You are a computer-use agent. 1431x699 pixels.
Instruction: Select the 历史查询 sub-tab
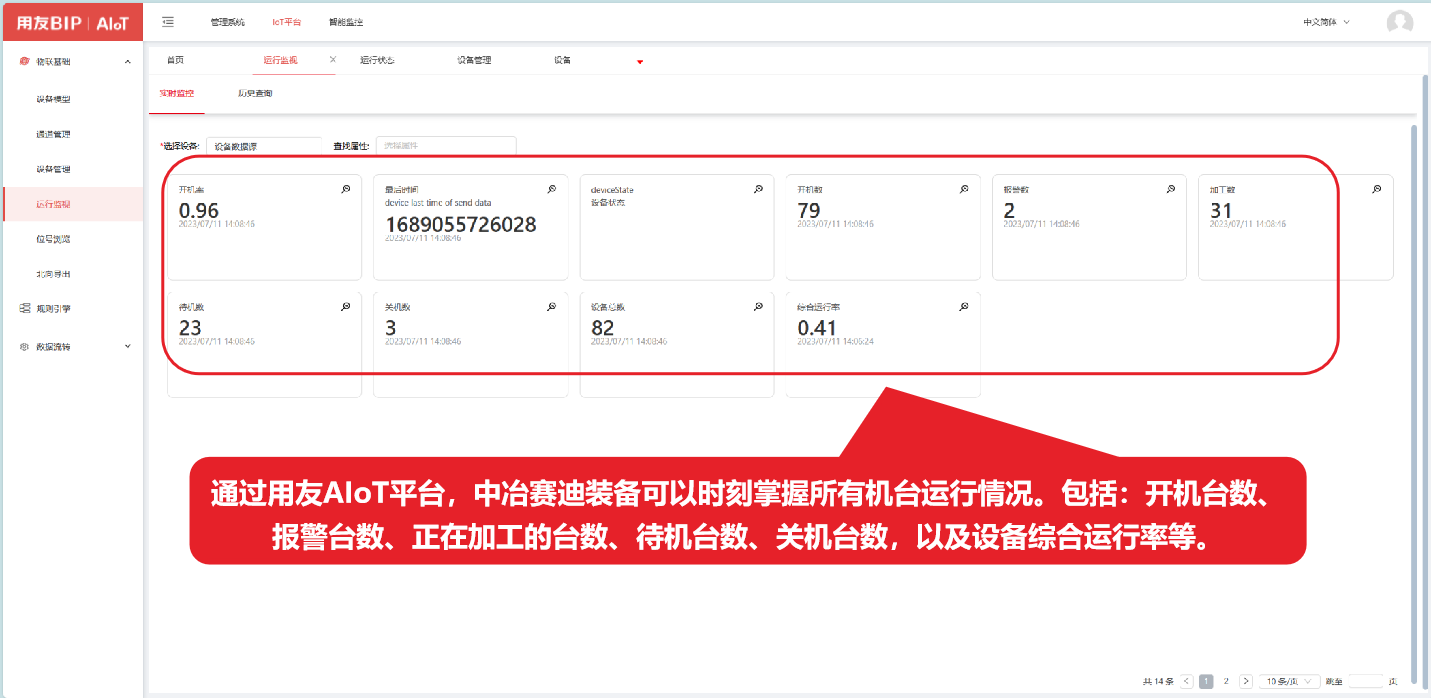255,93
